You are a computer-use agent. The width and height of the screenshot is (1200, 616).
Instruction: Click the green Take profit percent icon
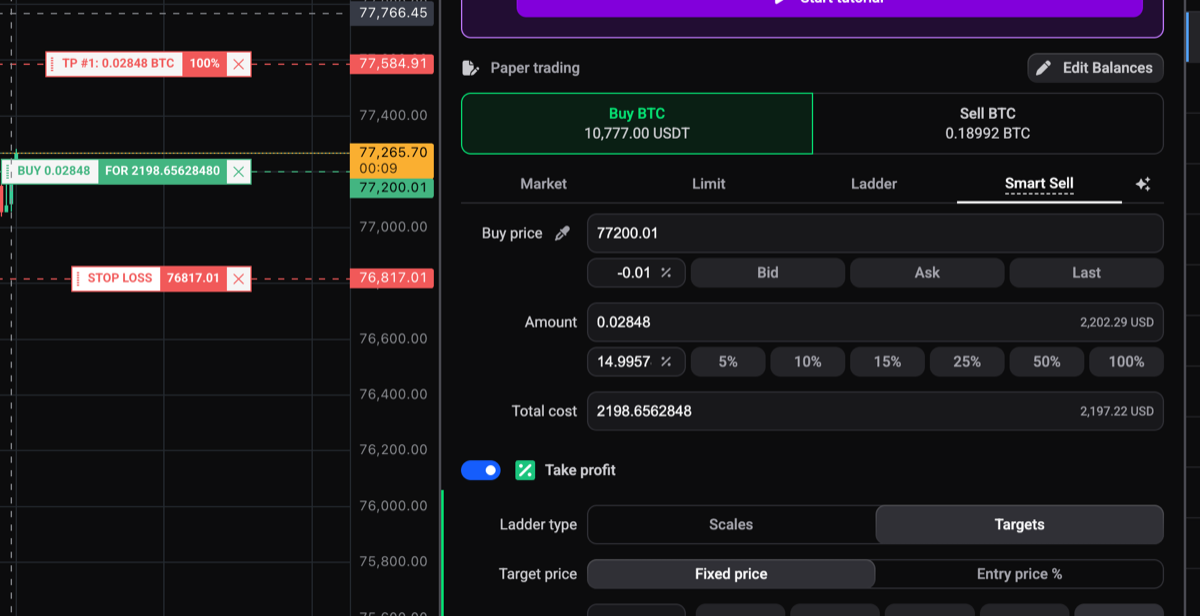[x=525, y=470]
